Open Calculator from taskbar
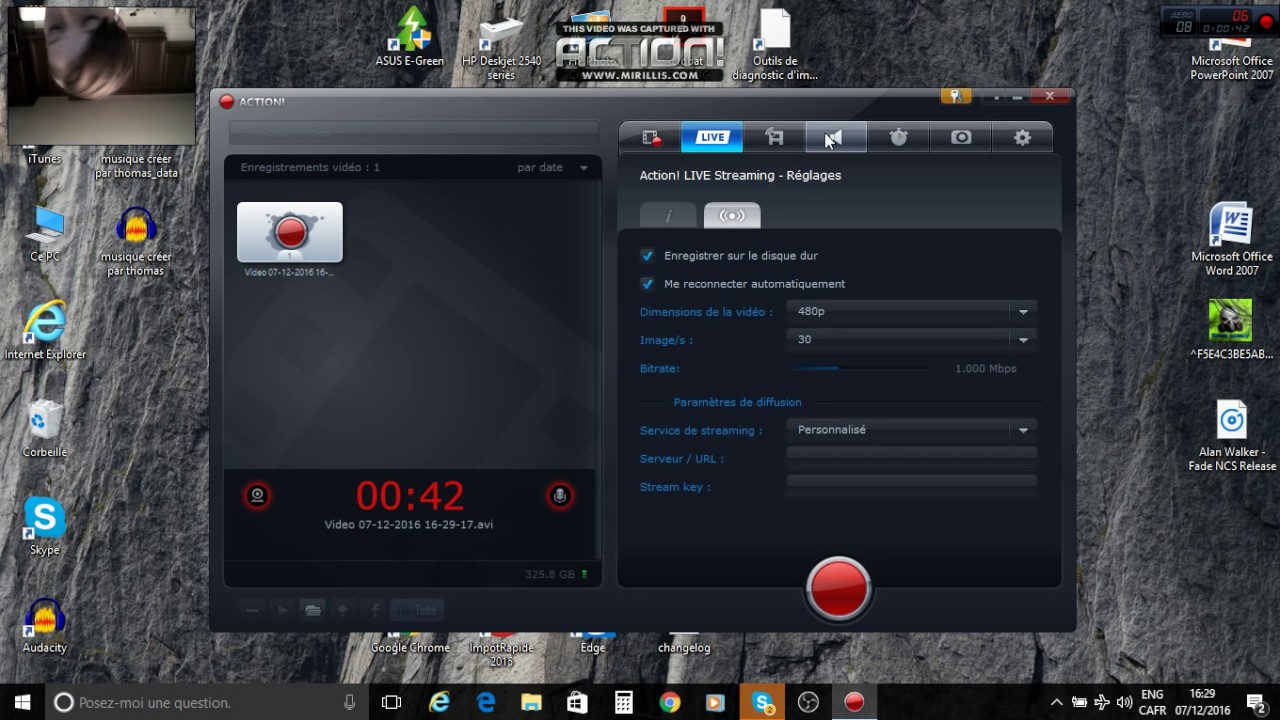 point(624,703)
